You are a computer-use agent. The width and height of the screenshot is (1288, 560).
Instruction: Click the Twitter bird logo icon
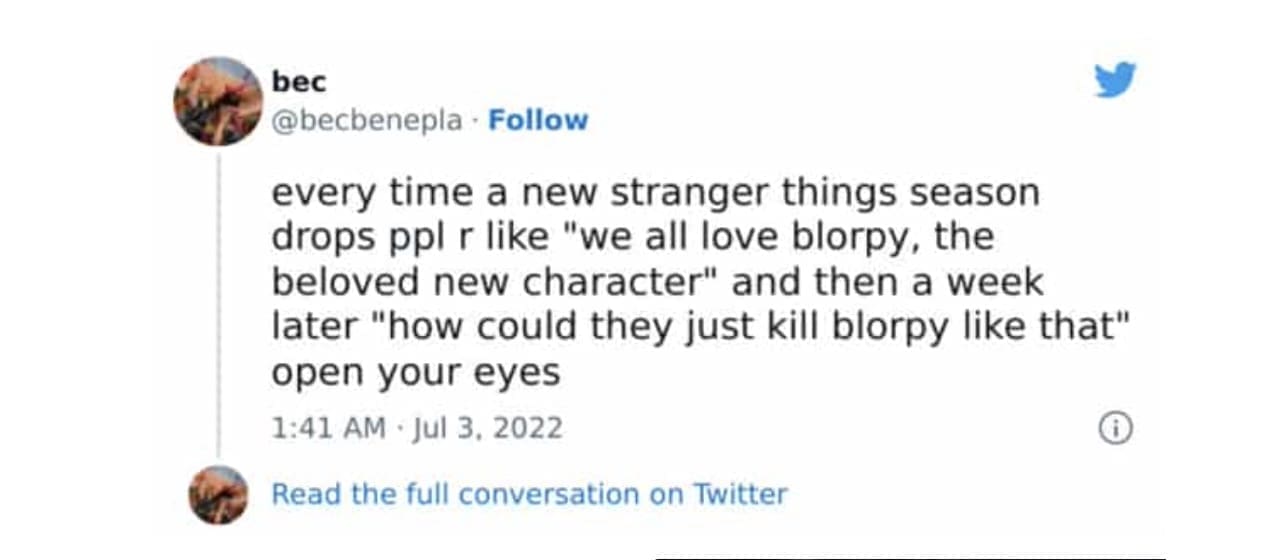click(1115, 79)
